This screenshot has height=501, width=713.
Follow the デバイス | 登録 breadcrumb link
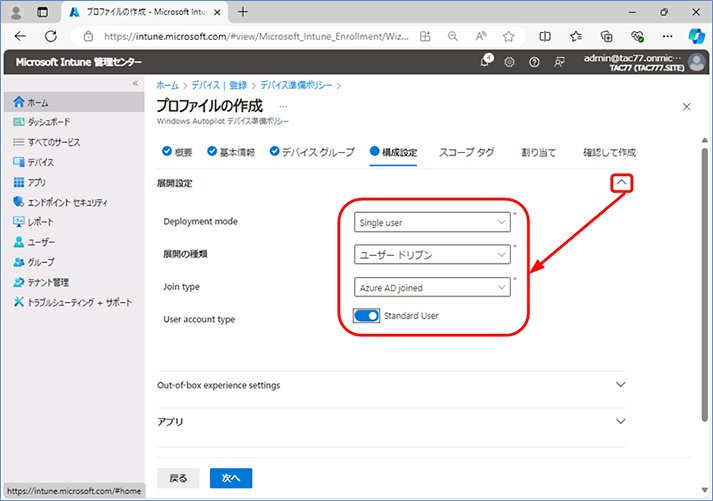[219, 85]
